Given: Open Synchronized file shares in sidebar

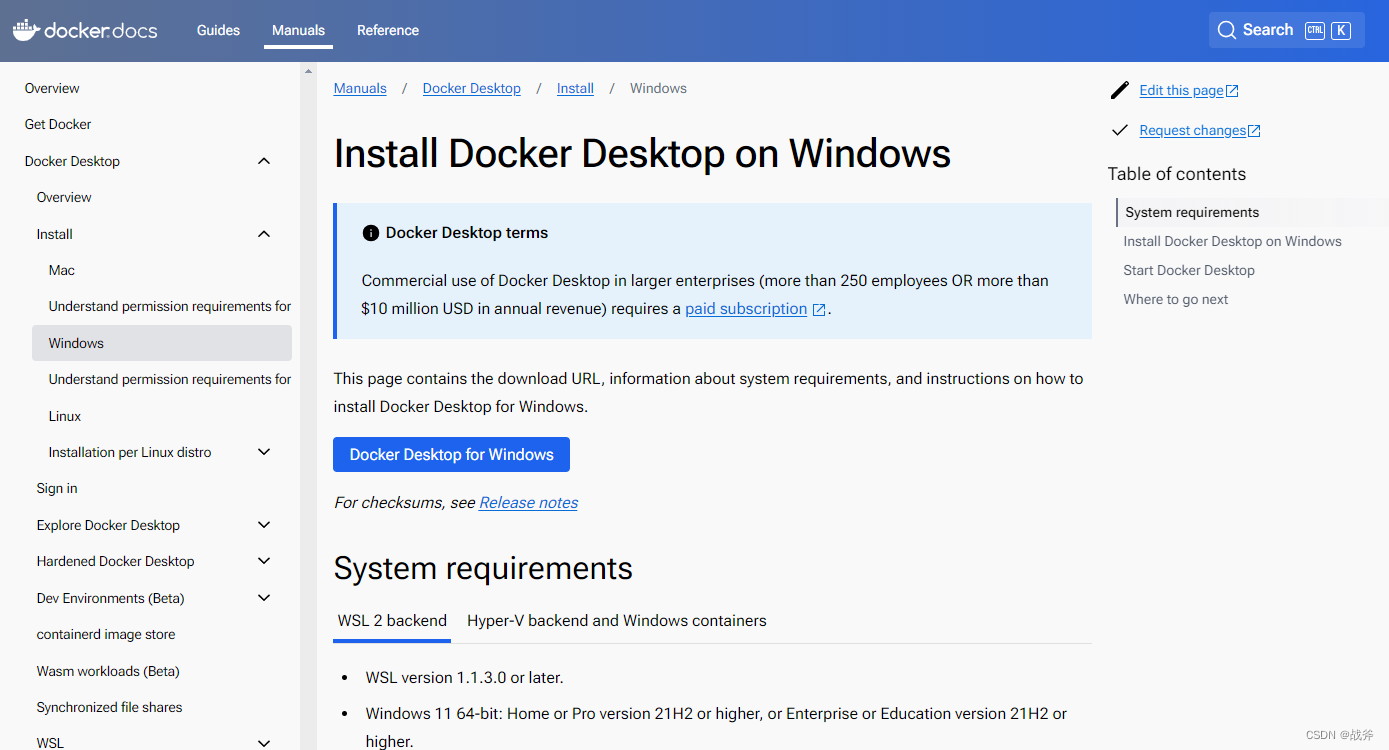Looking at the screenshot, I should pyautogui.click(x=110, y=707).
